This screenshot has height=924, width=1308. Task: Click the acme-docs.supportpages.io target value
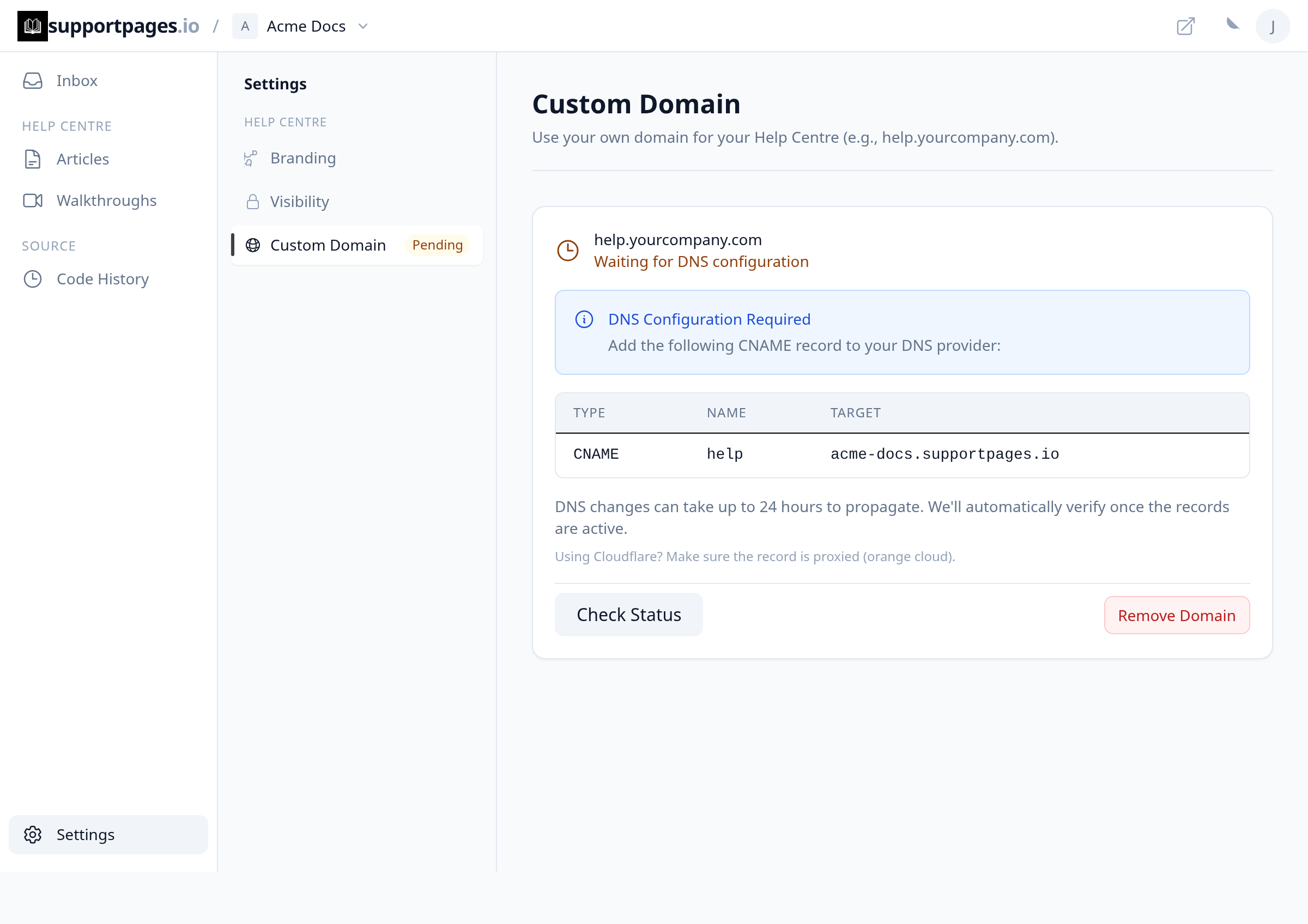point(944,454)
